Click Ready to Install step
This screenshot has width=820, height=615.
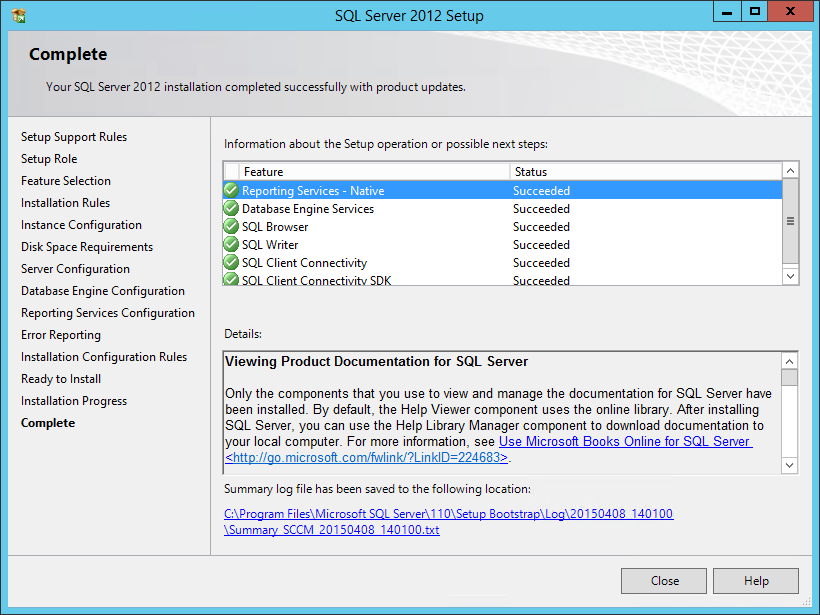point(61,379)
